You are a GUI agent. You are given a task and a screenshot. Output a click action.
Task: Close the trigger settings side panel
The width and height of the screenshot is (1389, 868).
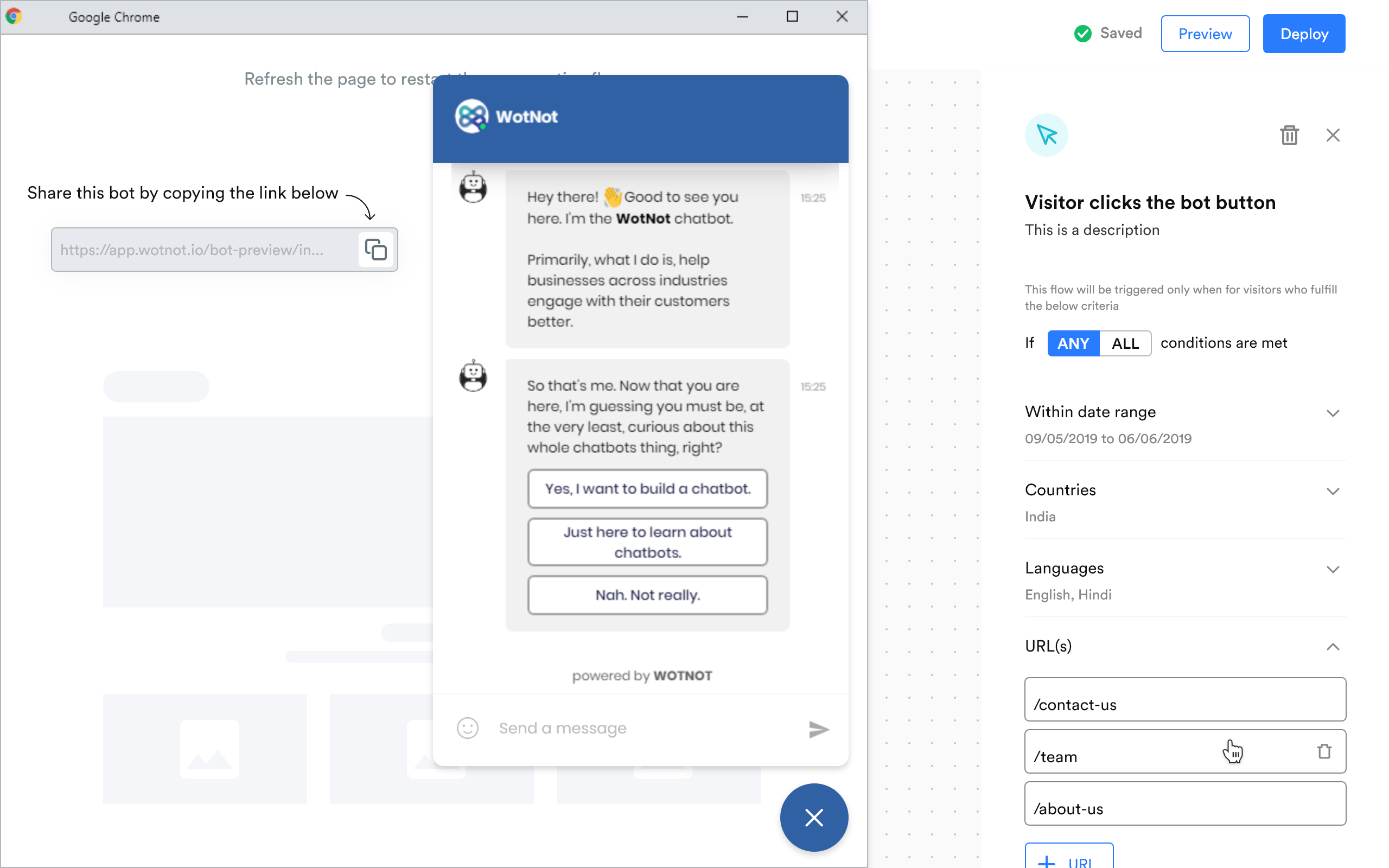[1333, 136]
